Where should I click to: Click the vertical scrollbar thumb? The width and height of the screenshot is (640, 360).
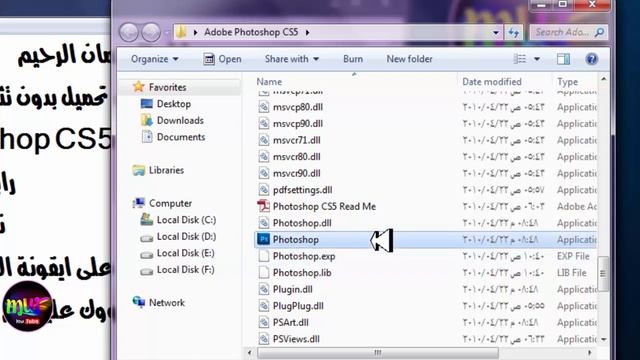point(604,273)
